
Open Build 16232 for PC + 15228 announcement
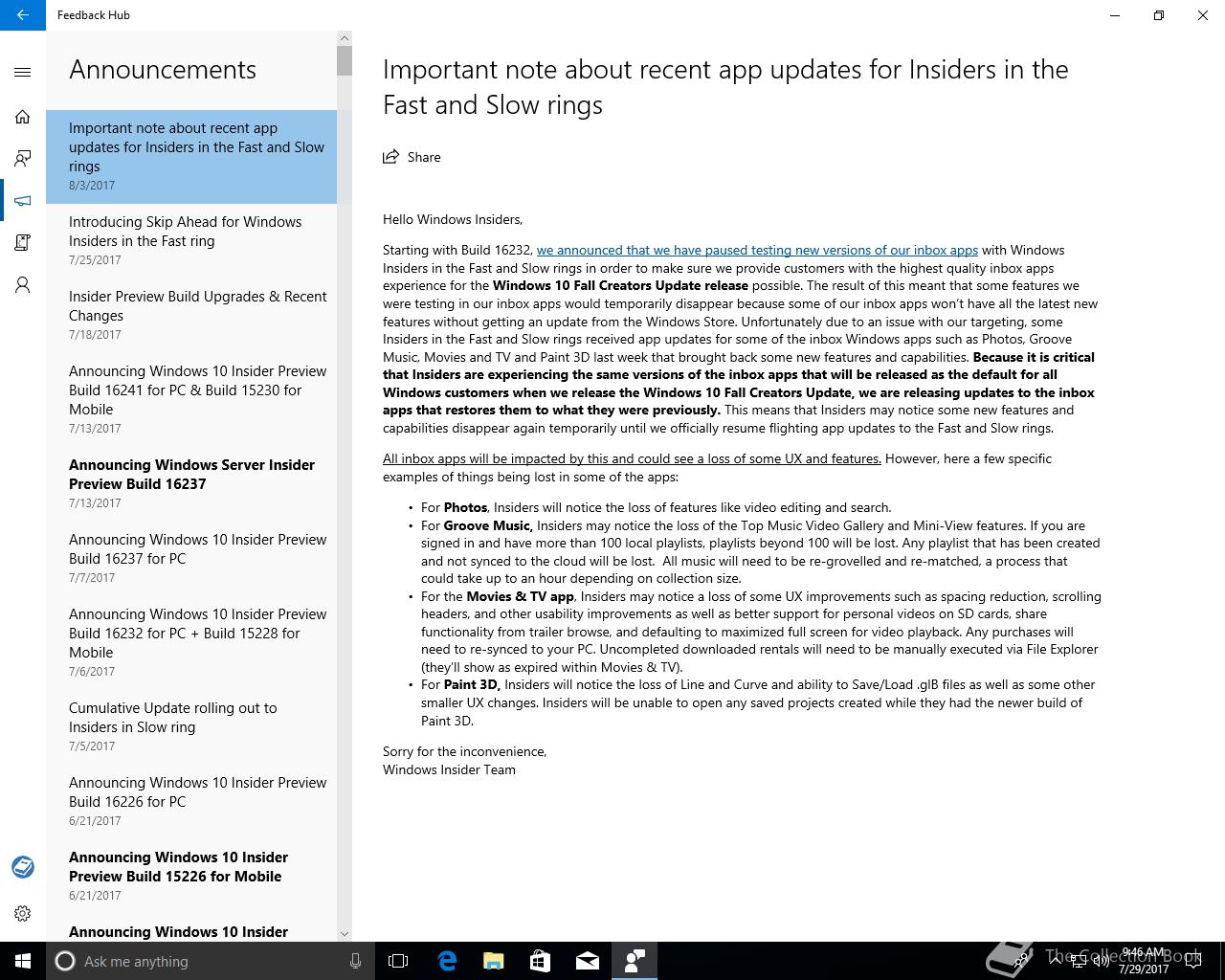coord(191,643)
